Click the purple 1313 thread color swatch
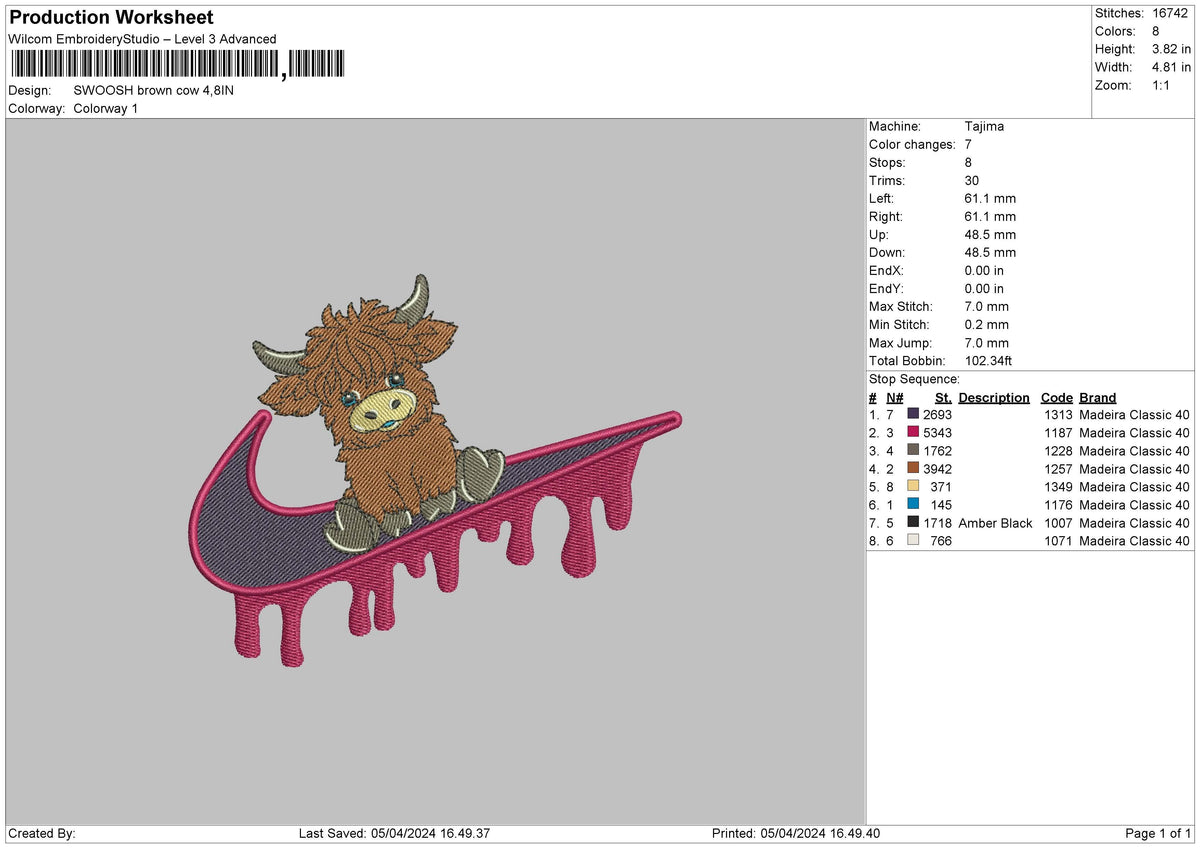The height and width of the screenshot is (848, 1200). tap(913, 415)
